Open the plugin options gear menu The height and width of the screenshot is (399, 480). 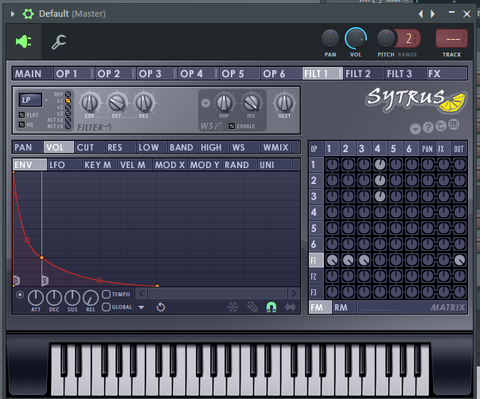pyautogui.click(x=28, y=14)
